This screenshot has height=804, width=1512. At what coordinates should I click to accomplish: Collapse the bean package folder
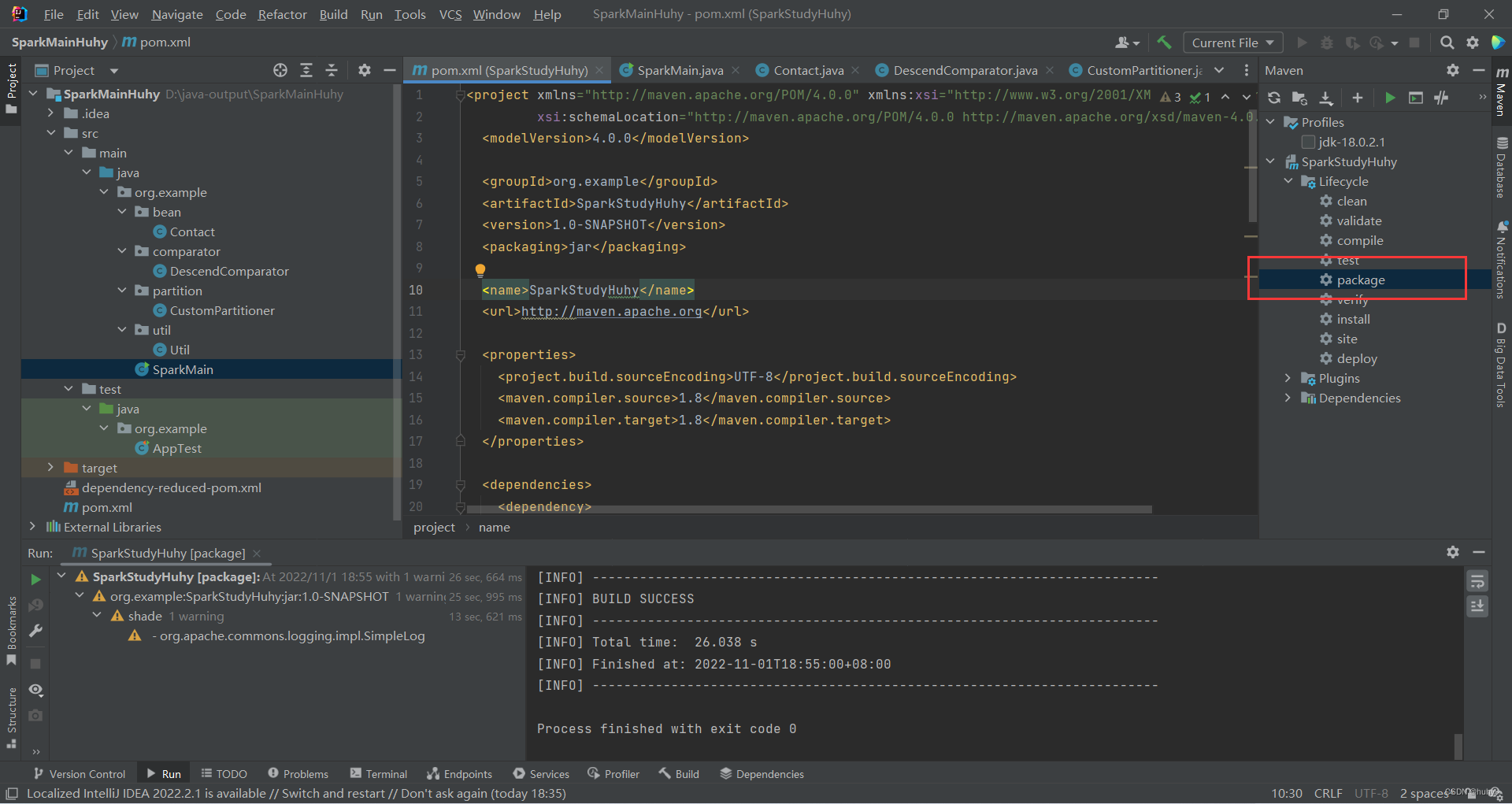point(122,212)
